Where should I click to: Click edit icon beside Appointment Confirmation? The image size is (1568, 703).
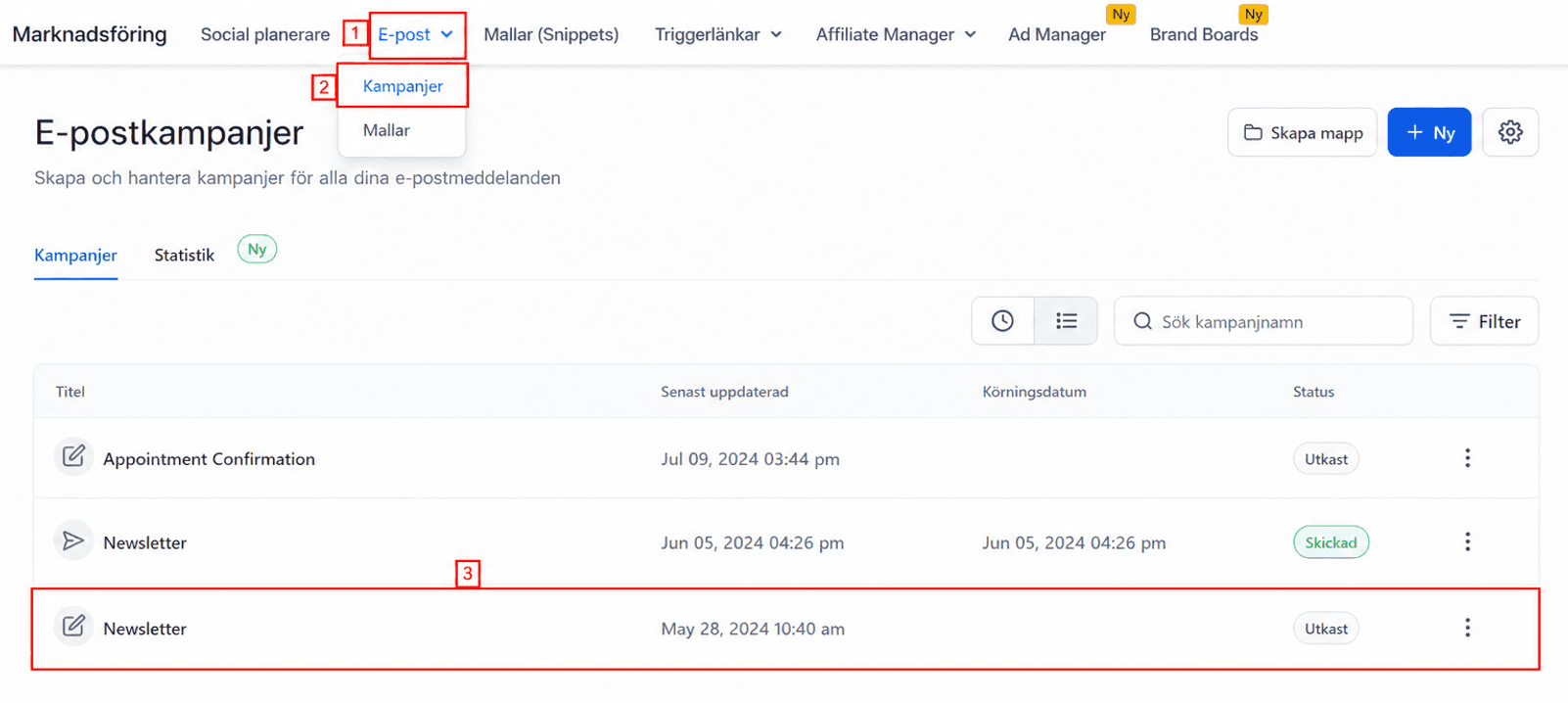(73, 456)
